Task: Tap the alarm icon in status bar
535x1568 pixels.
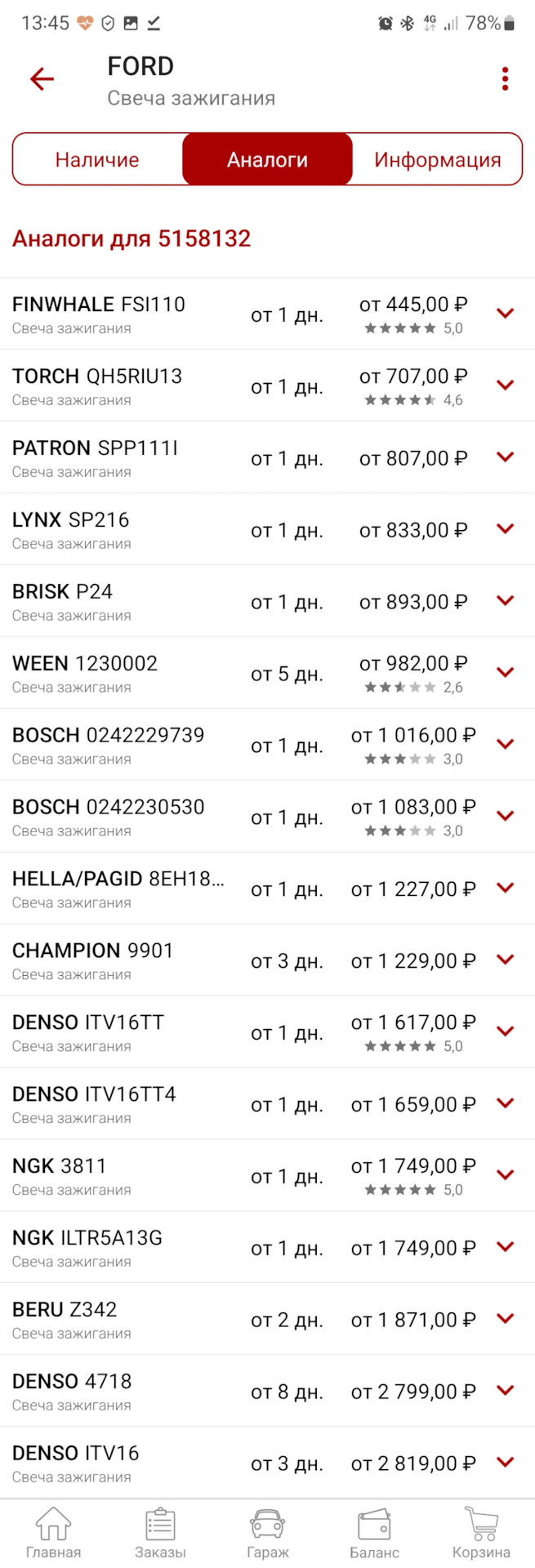Action: pos(386,24)
